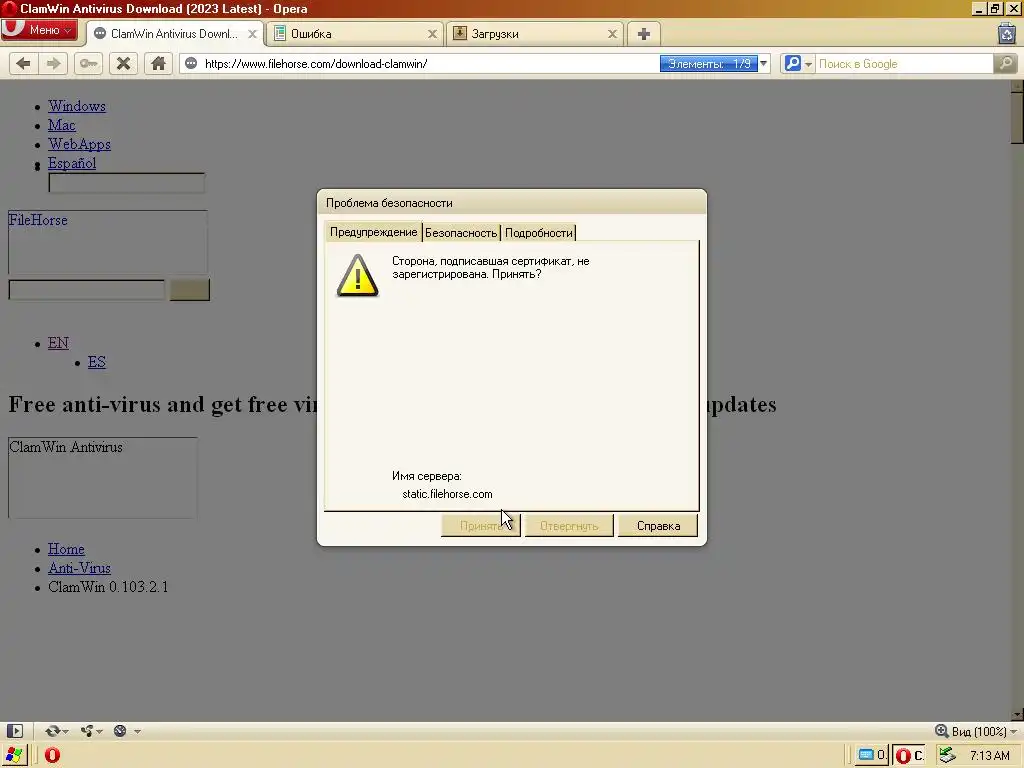1024x768 pixels.
Task: Click the Opera Link sync icon
Action: [52, 731]
